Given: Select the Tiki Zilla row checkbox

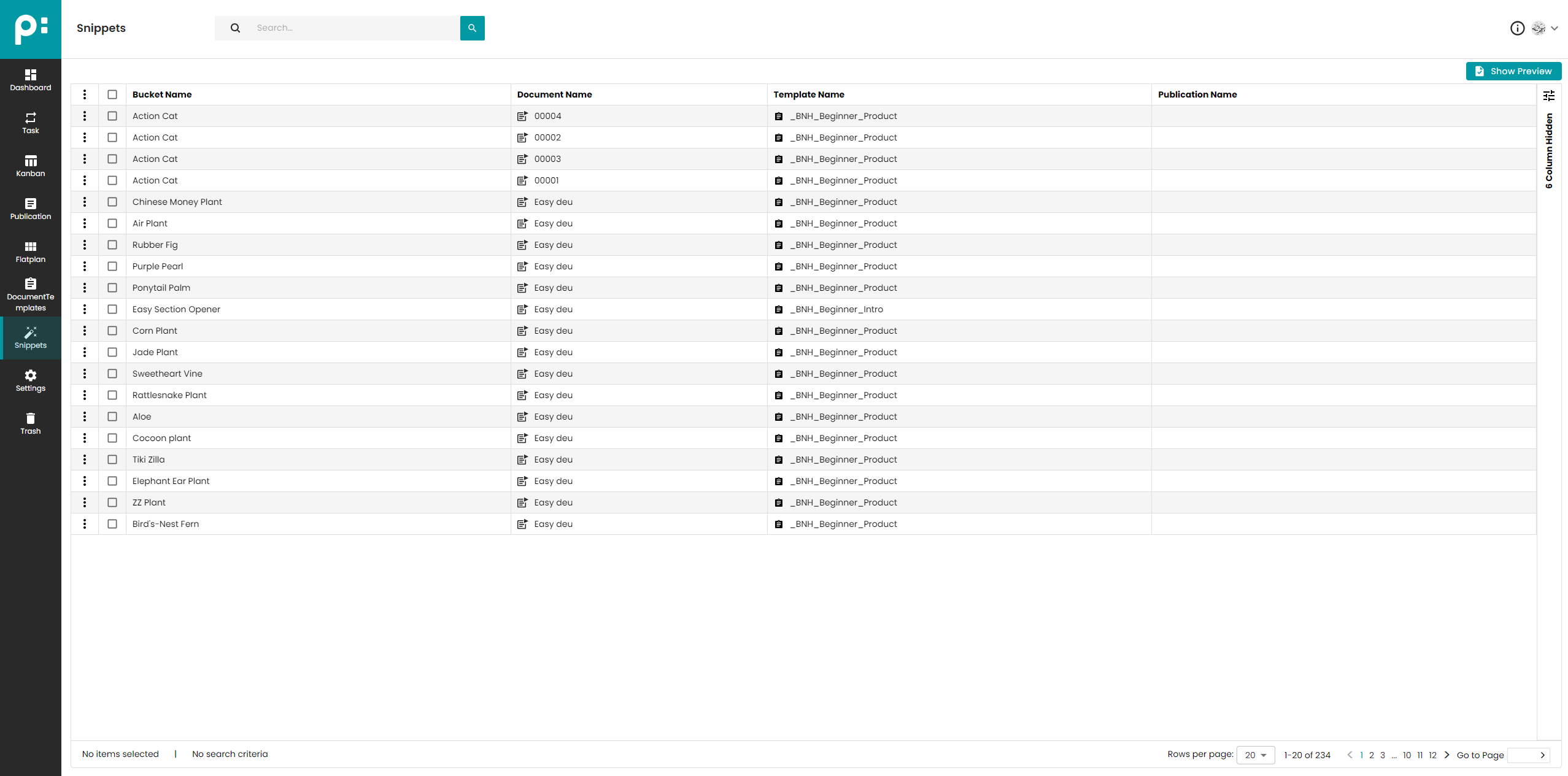Looking at the screenshot, I should 112,459.
